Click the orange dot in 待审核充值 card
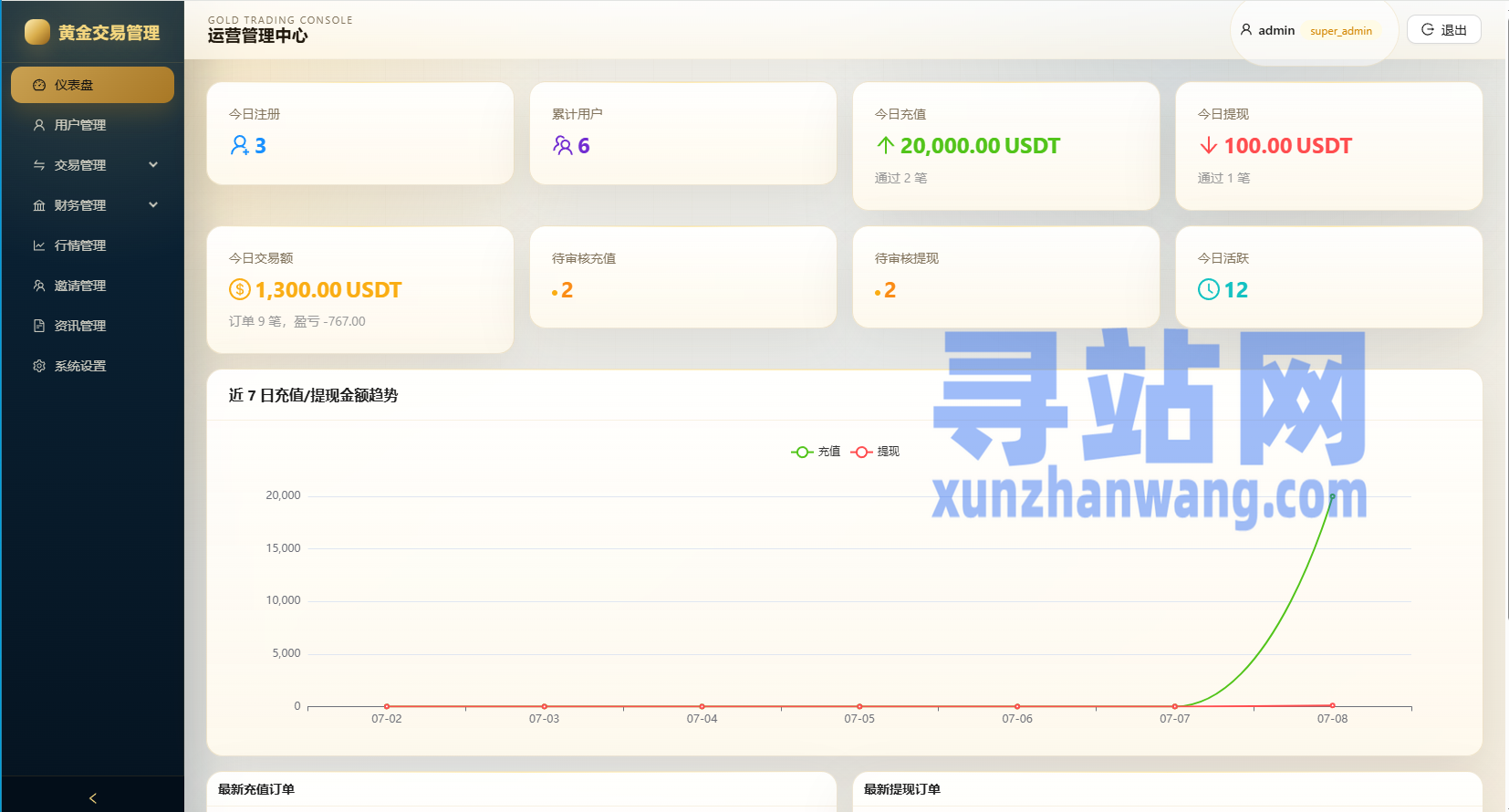Viewport: 1509px width, 812px height. point(555,293)
